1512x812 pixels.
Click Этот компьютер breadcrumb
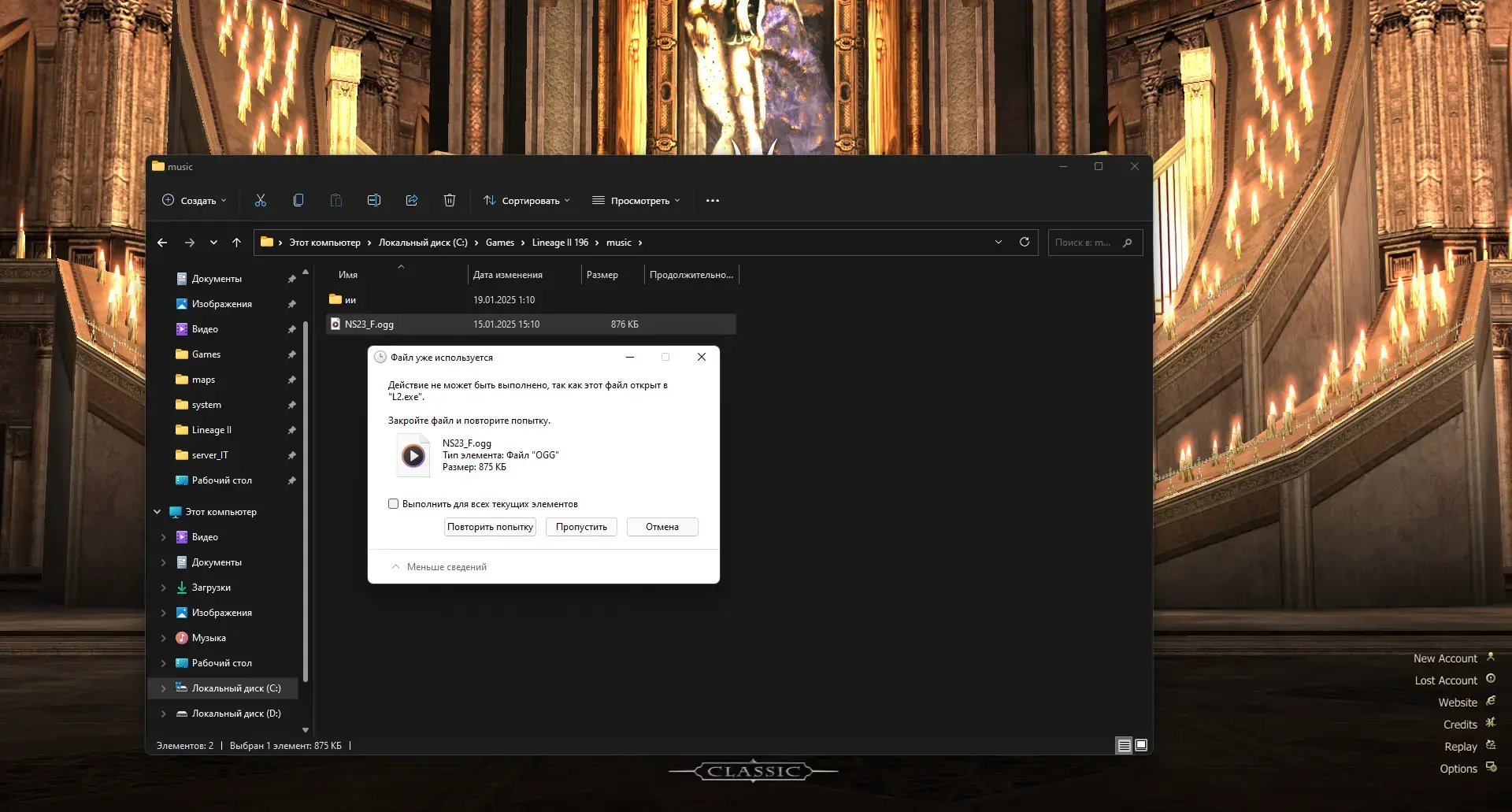(x=324, y=243)
